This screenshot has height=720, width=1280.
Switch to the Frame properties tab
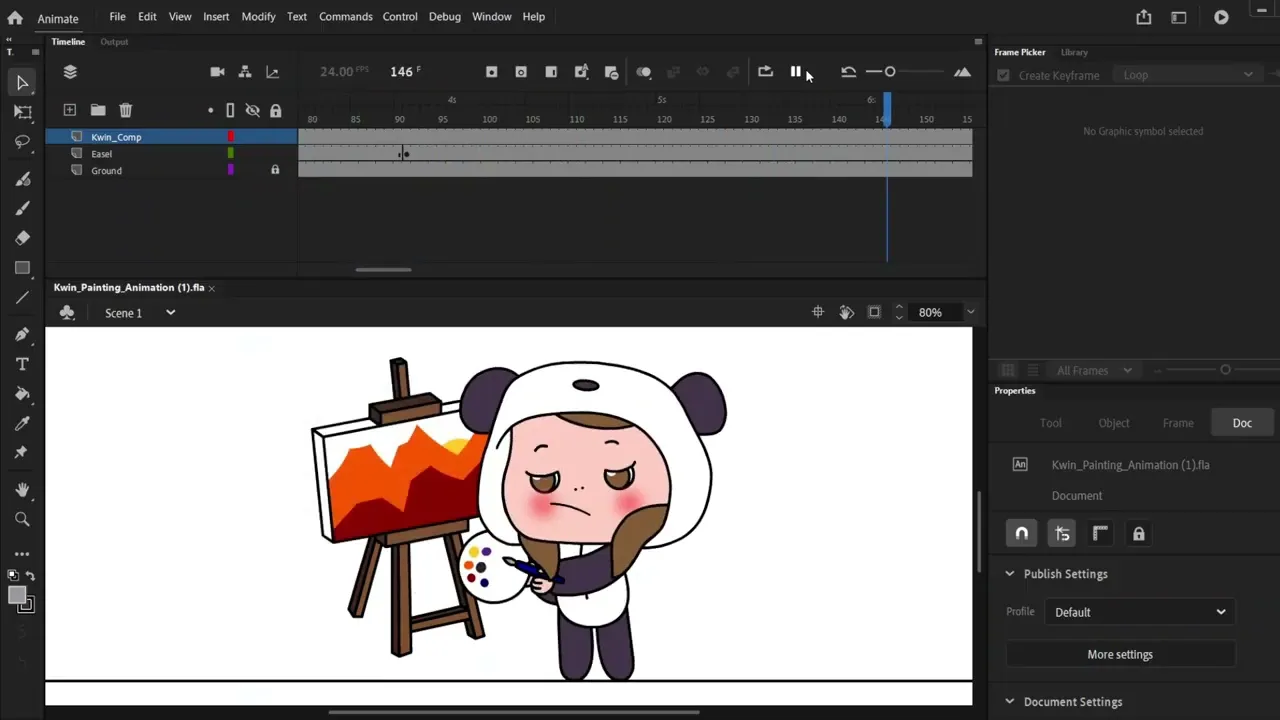click(x=1178, y=423)
